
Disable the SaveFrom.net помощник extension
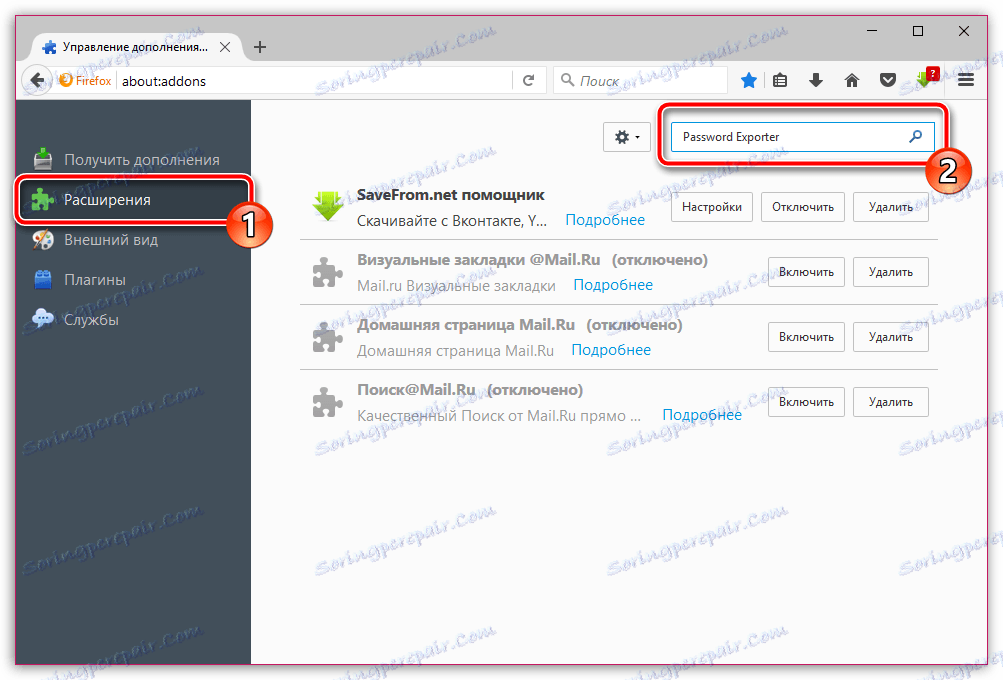click(801, 206)
